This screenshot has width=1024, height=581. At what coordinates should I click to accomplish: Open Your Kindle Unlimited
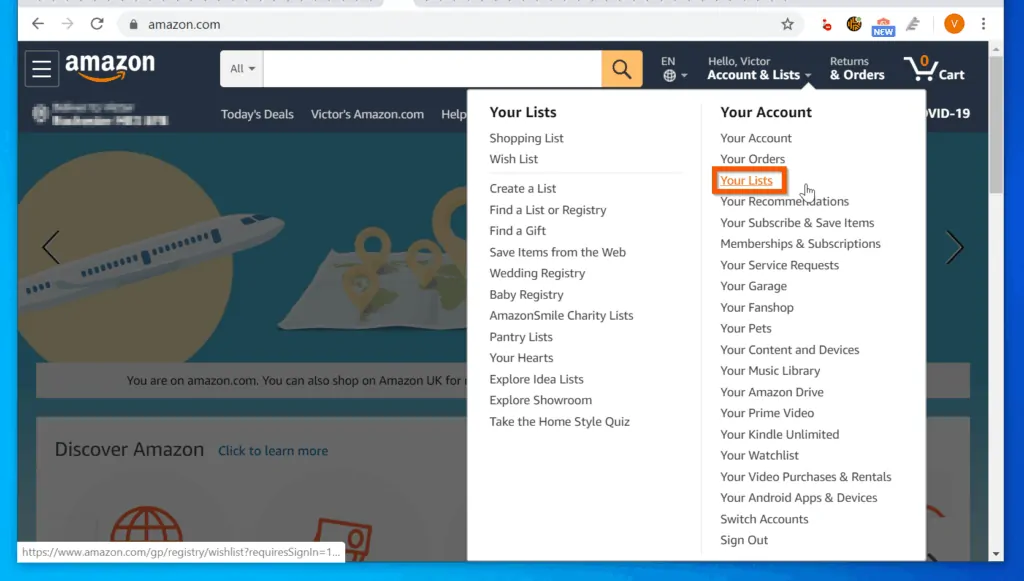[x=779, y=435]
